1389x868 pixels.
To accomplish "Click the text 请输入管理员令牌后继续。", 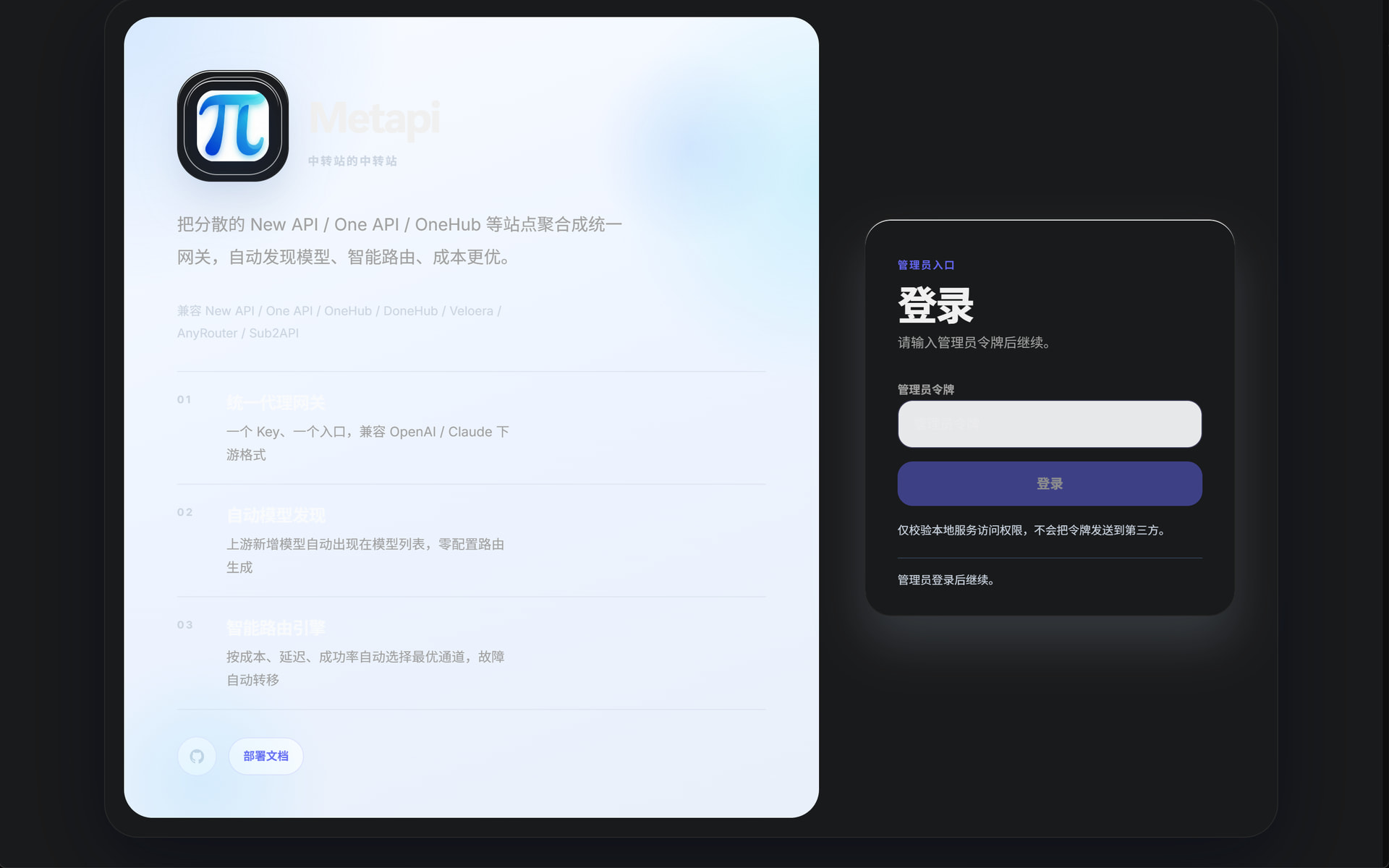I will pos(974,343).
